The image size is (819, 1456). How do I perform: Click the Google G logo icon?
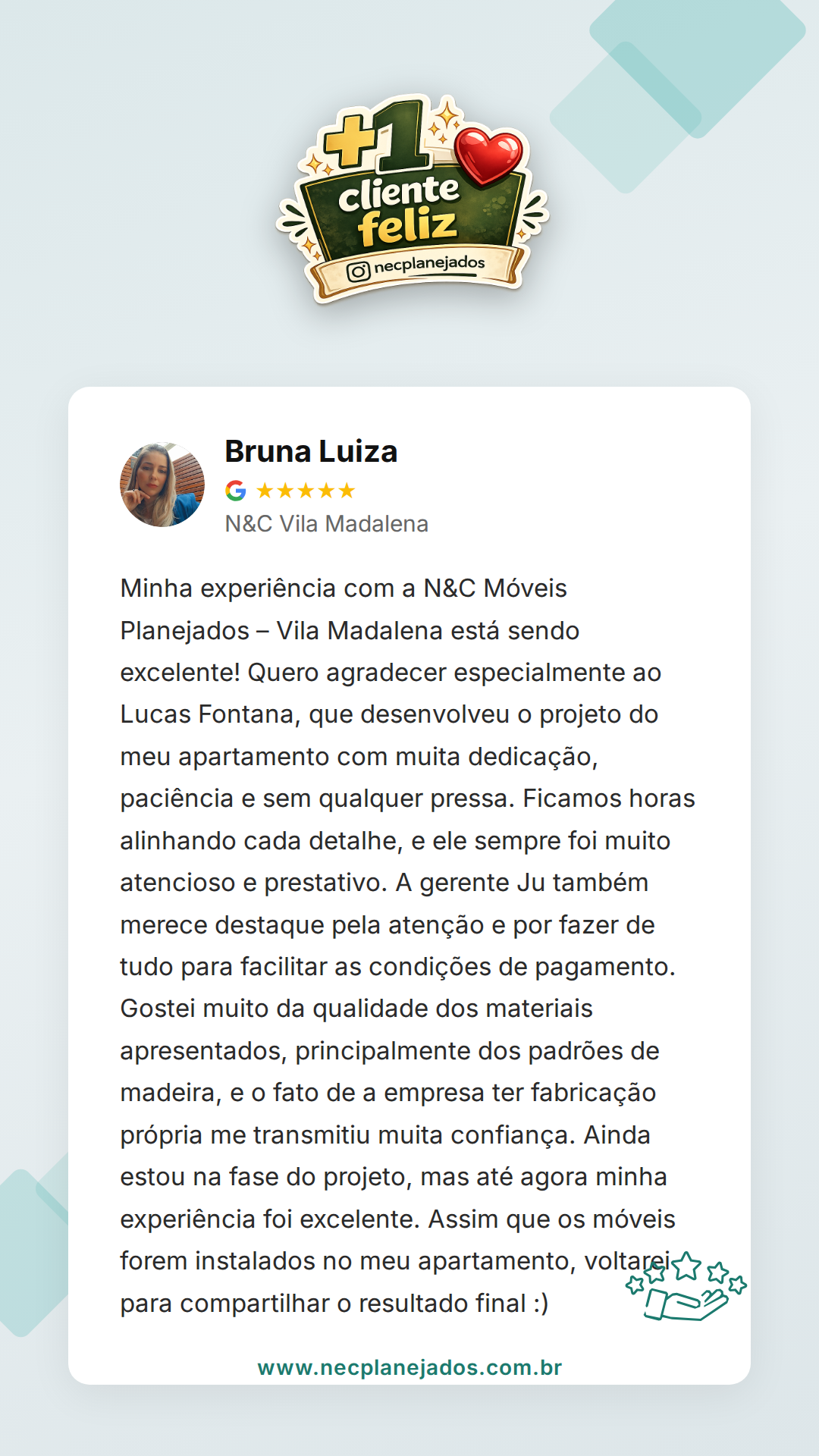[x=236, y=491]
